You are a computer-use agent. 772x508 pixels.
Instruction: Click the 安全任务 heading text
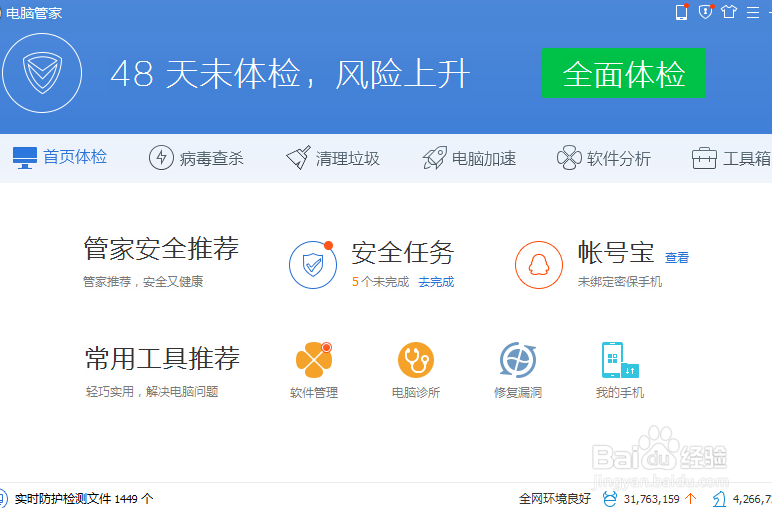click(x=402, y=253)
